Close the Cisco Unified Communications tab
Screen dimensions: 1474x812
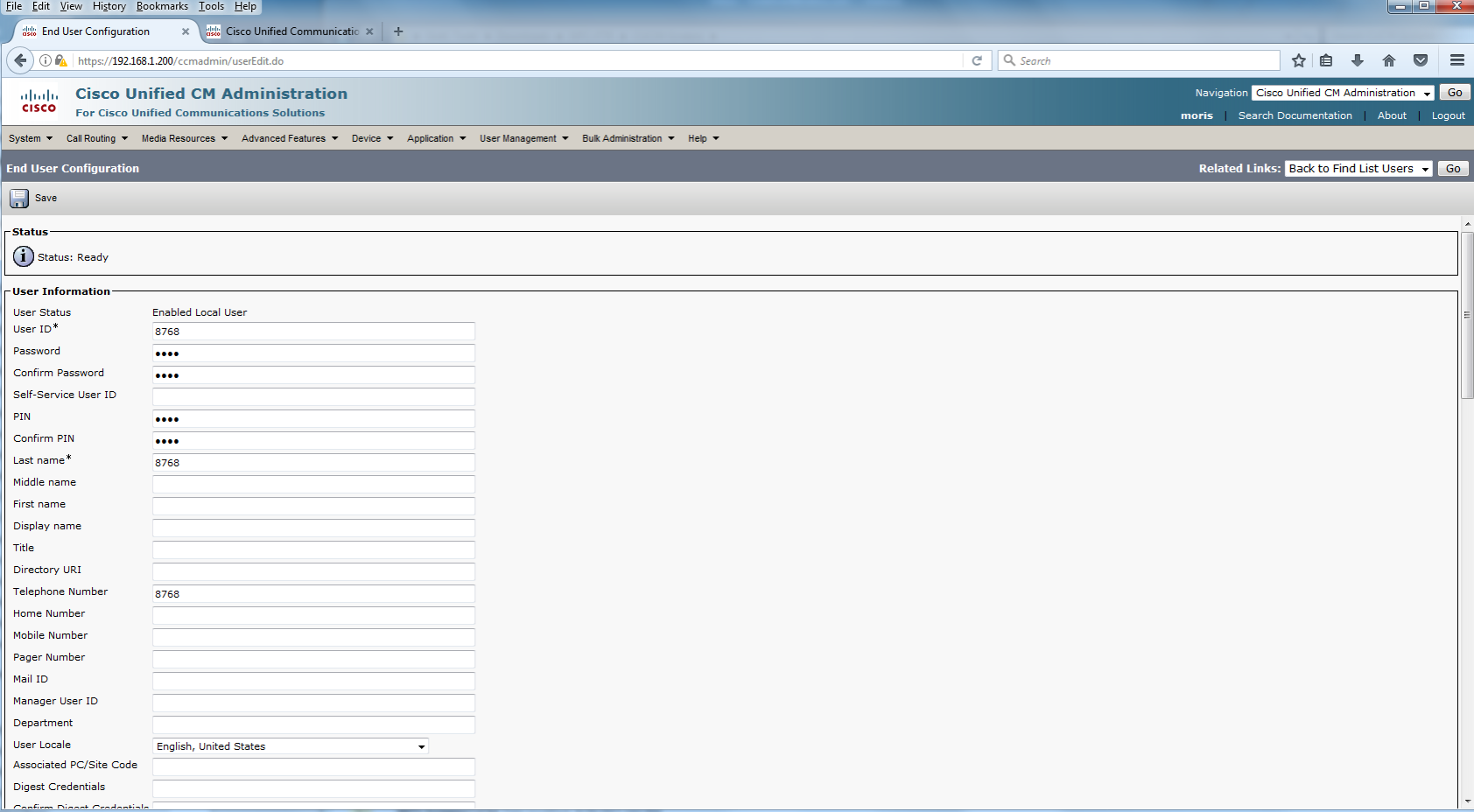(x=369, y=31)
